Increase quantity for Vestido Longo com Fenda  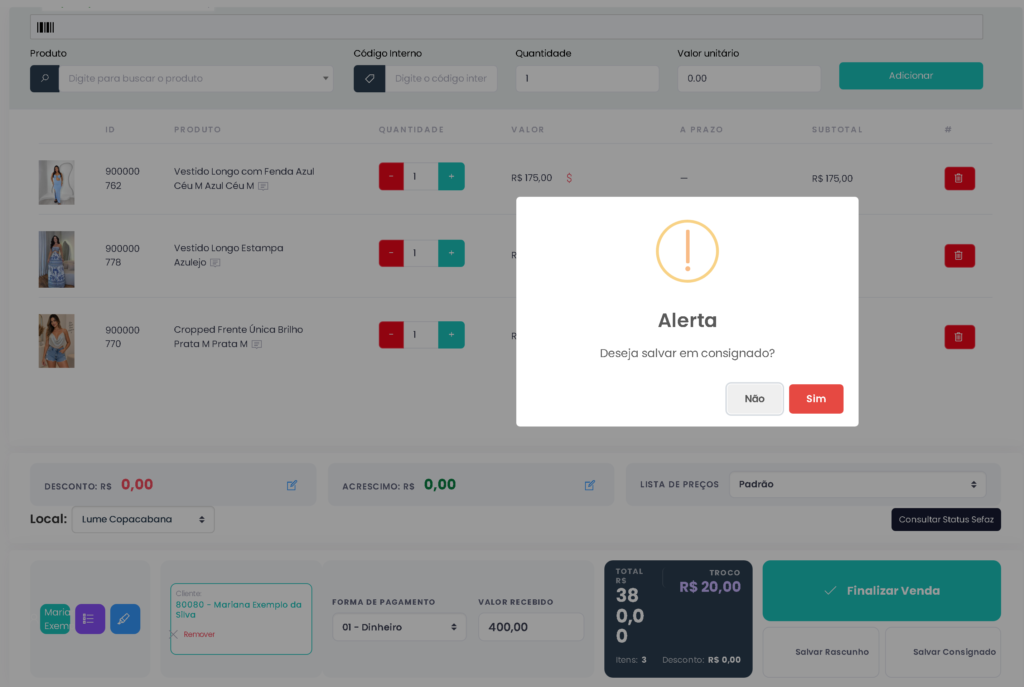(x=451, y=176)
